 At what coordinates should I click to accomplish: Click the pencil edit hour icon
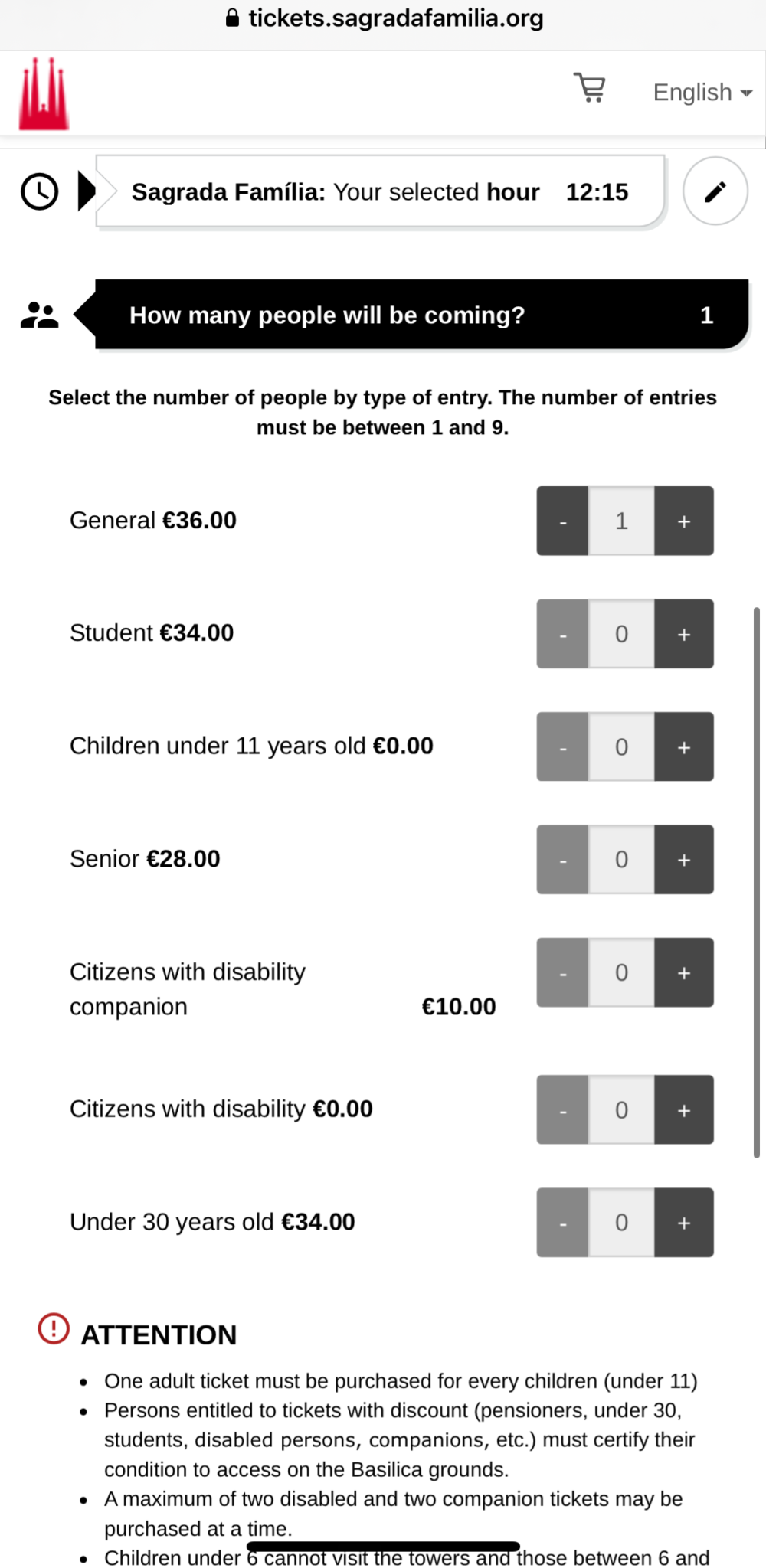(x=715, y=191)
